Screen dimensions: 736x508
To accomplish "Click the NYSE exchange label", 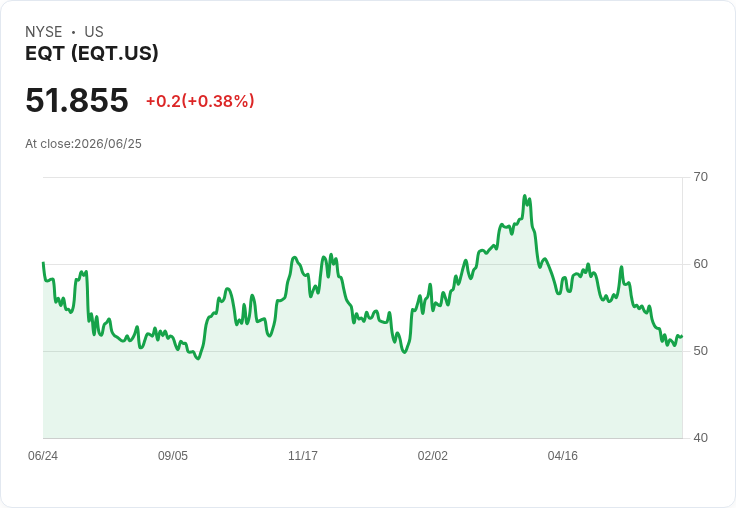I will tap(44, 32).
